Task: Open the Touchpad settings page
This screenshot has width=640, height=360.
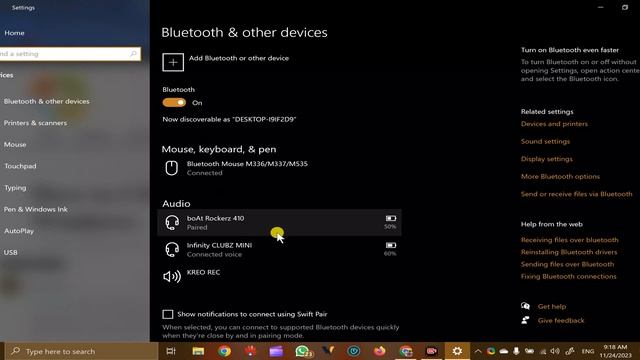Action: click(20, 166)
